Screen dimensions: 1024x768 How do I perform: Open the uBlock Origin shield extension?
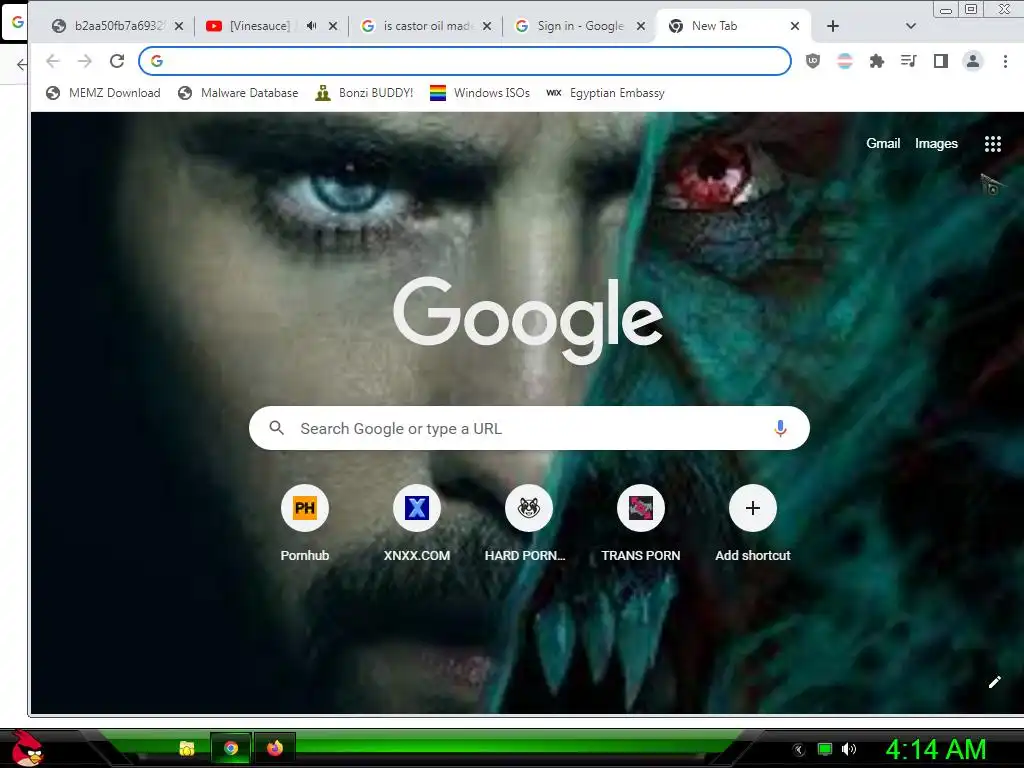point(813,61)
